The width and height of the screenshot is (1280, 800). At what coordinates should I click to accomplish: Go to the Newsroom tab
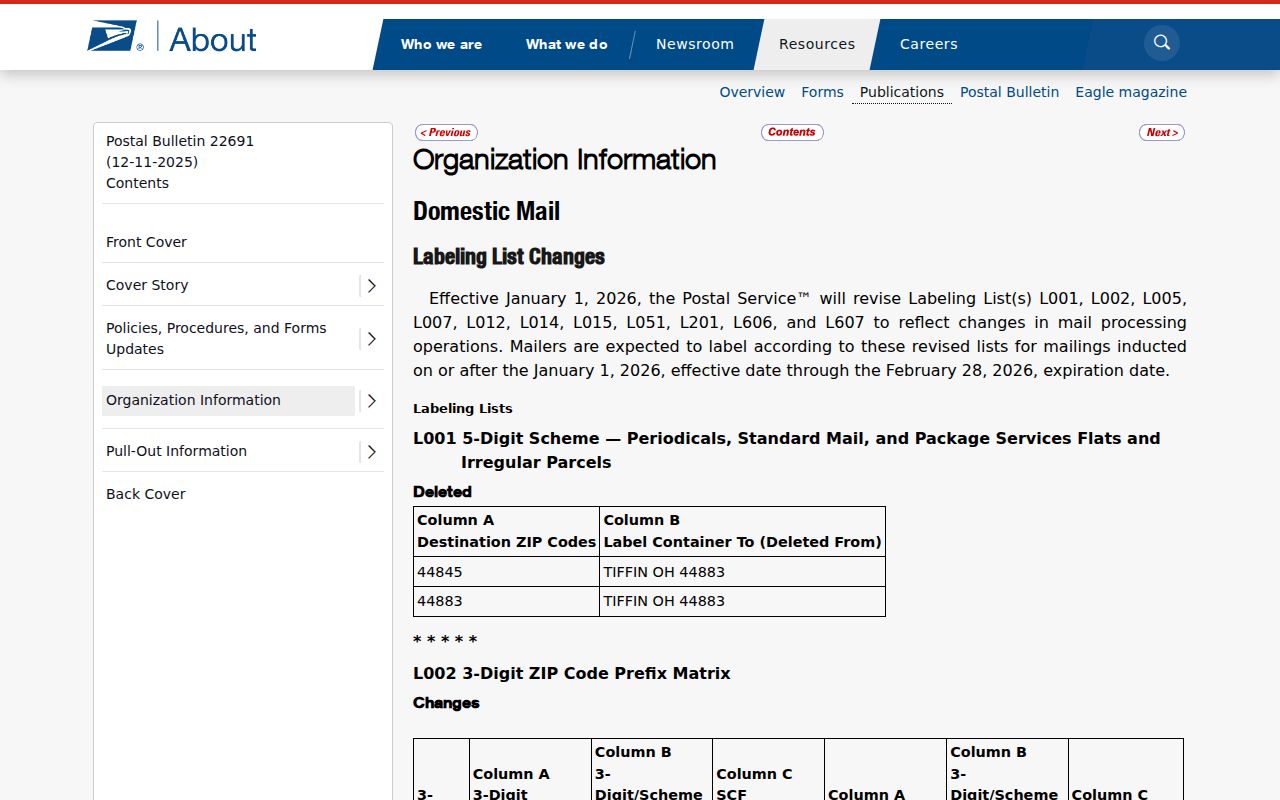[695, 44]
